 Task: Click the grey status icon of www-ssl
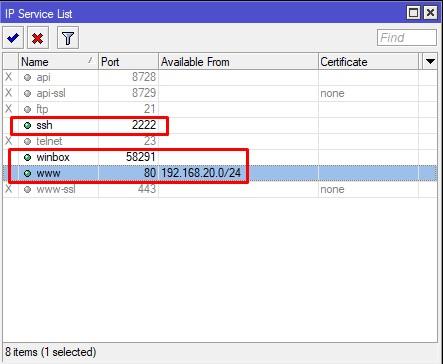point(27,190)
